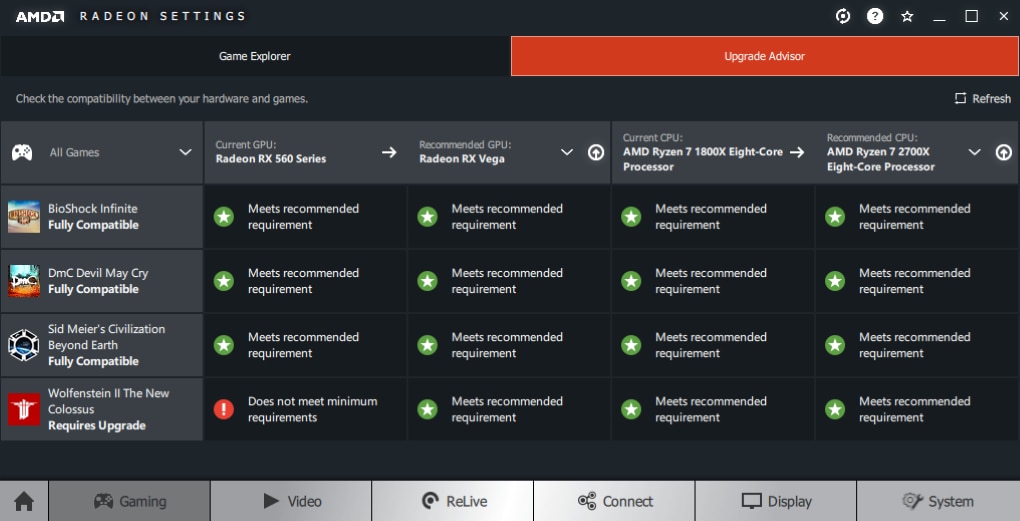
Task: Open the Connect tab
Action: (614, 501)
